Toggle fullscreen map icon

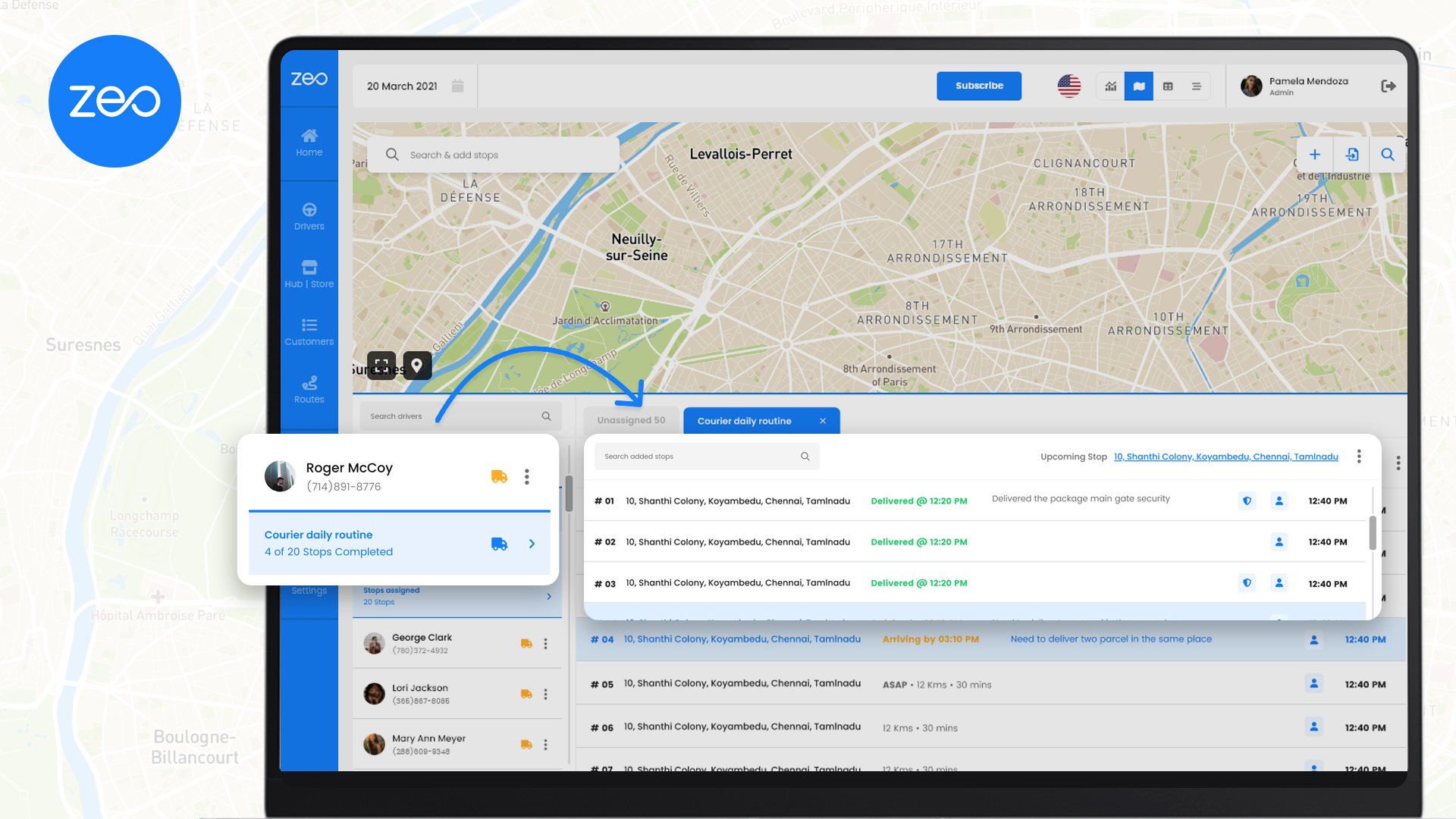(381, 366)
